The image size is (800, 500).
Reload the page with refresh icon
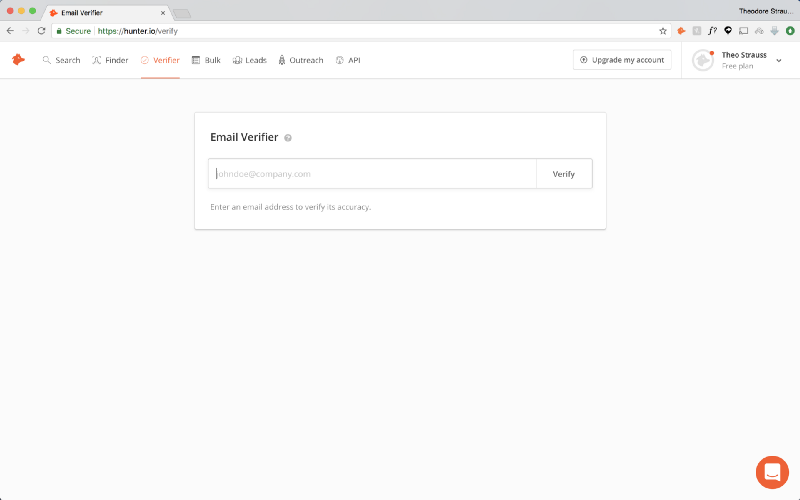pos(41,31)
